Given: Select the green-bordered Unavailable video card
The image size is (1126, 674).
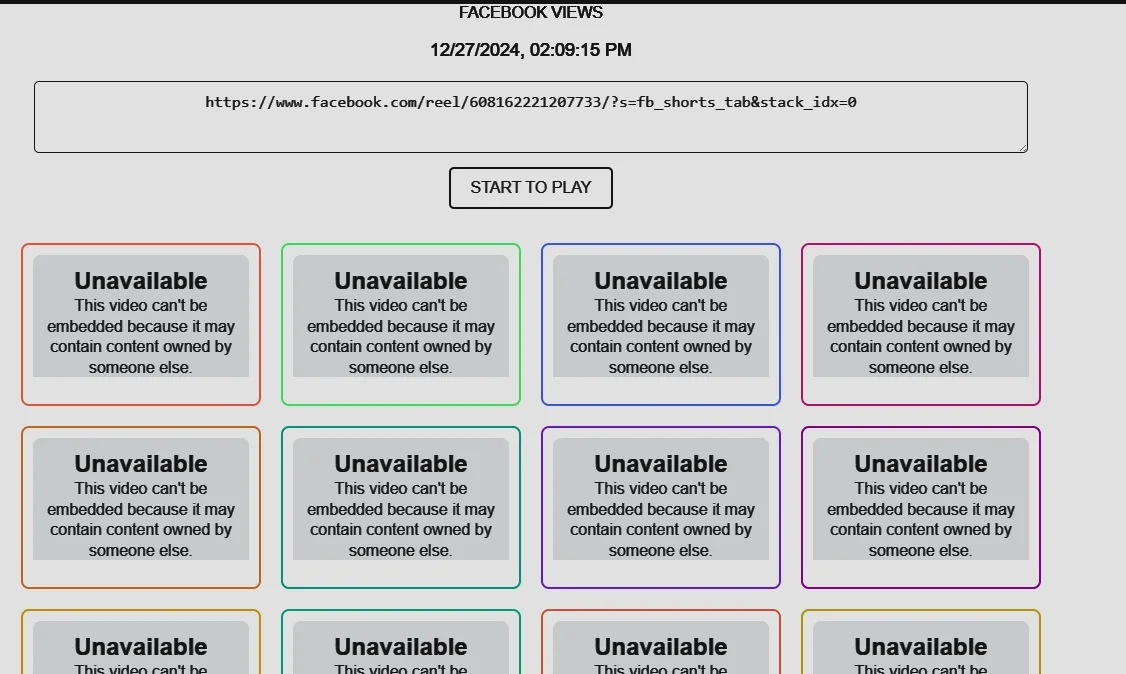Looking at the screenshot, I should 401,324.
